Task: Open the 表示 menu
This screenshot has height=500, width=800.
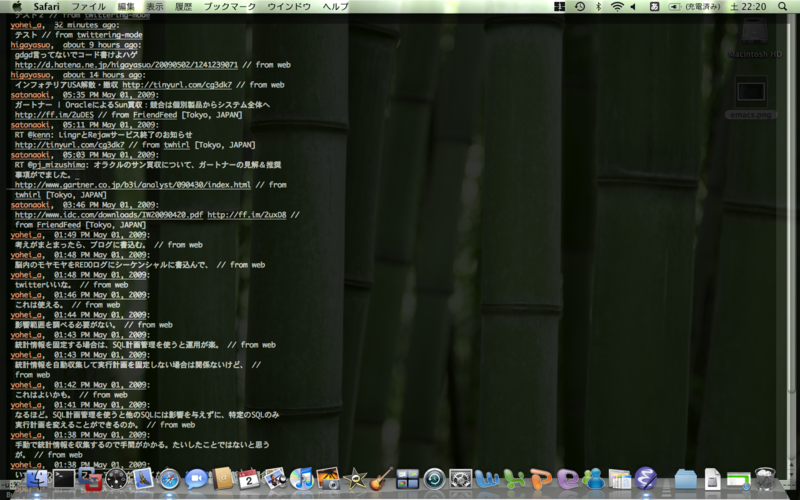Action: click(155, 7)
